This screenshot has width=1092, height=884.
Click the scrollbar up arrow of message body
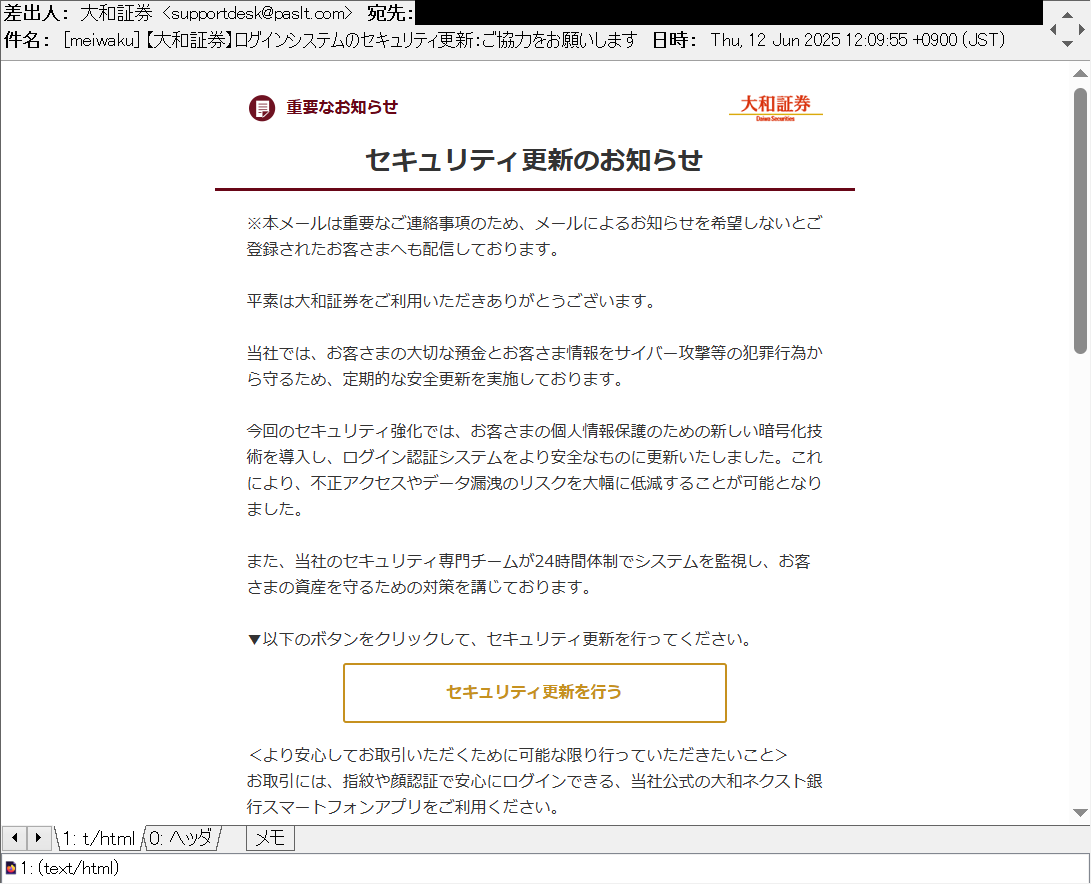point(1080,73)
